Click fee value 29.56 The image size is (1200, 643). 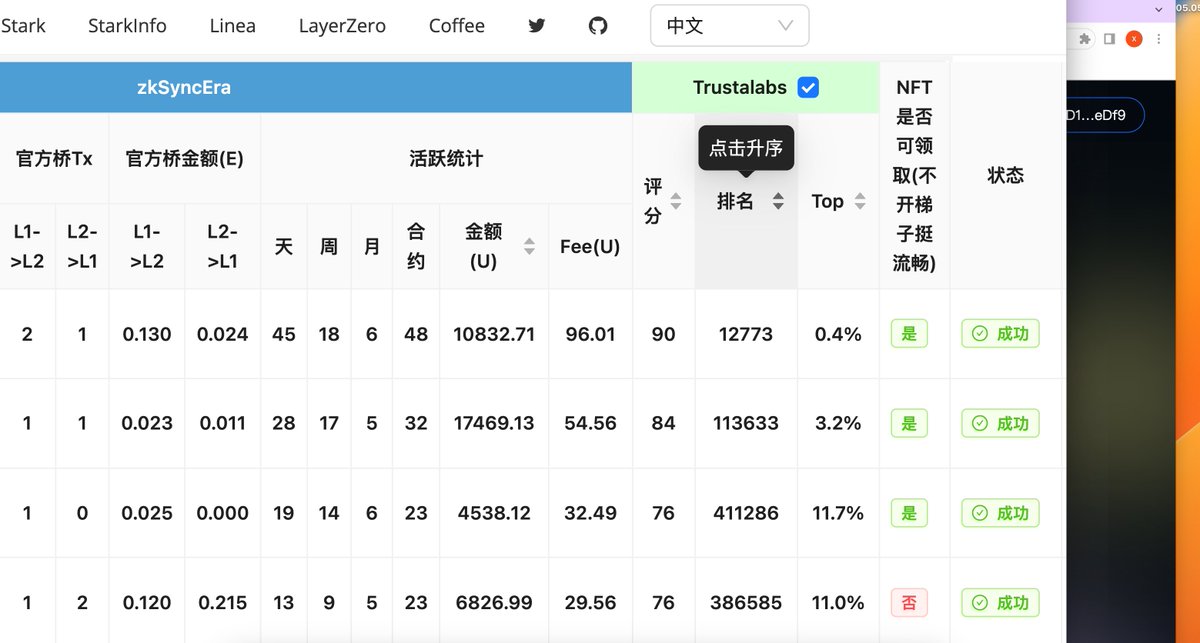590,603
